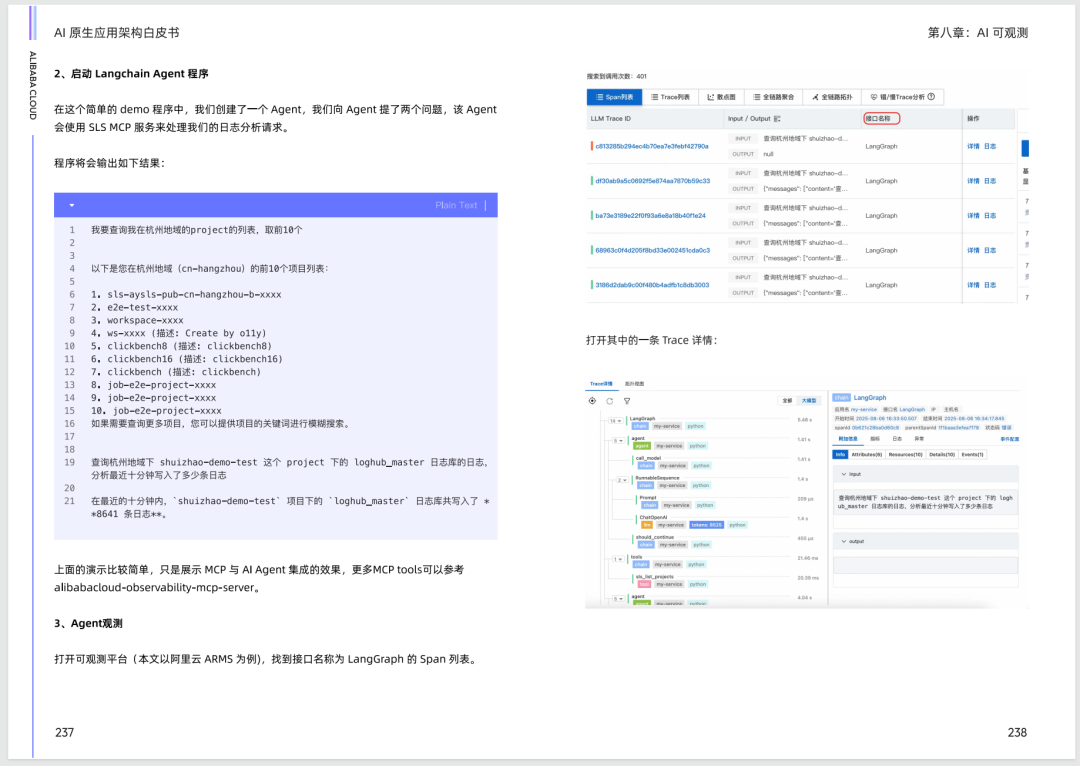Collapse the tools node with 1 child
This screenshot has height=766, width=1080.
(618, 559)
